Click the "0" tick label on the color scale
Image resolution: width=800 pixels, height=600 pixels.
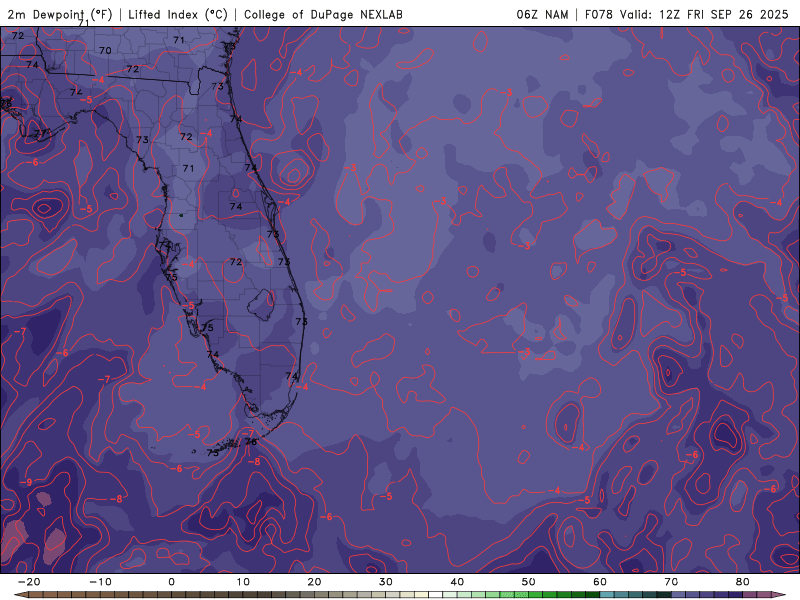click(x=171, y=582)
